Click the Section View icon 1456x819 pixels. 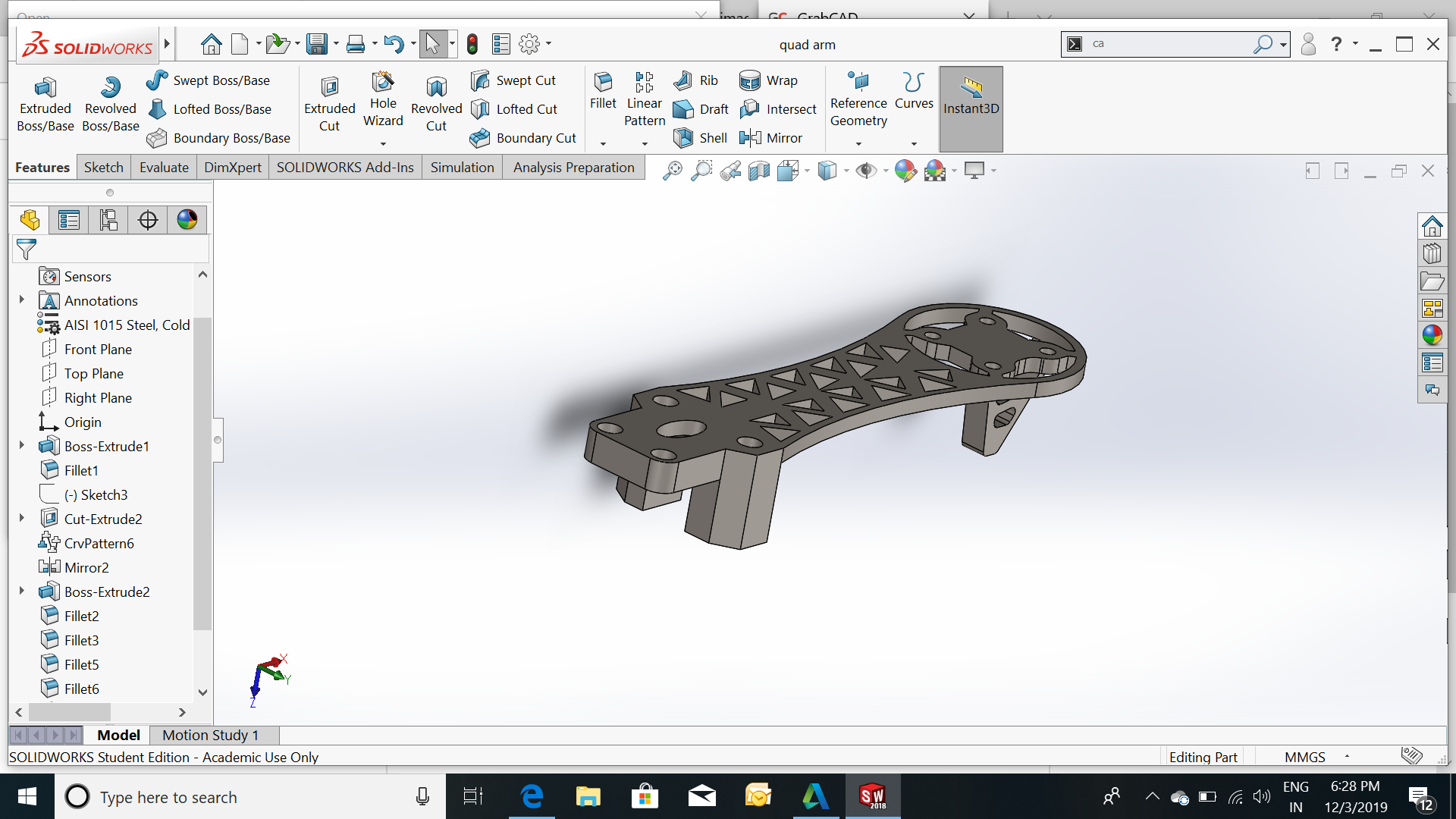[759, 171]
